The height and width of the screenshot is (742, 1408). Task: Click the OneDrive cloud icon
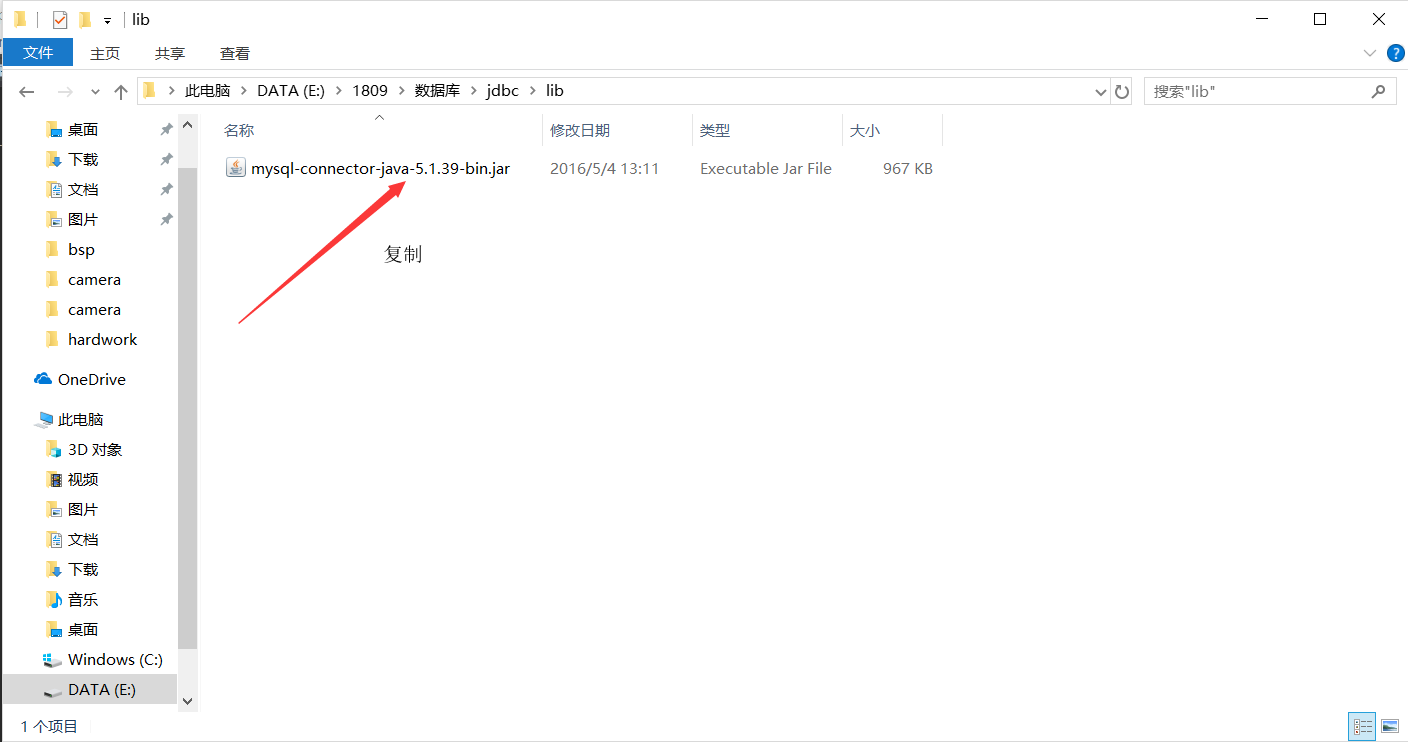coord(43,379)
